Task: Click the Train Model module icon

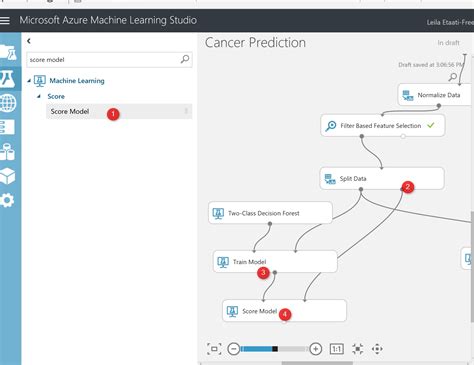Action: pos(223,262)
